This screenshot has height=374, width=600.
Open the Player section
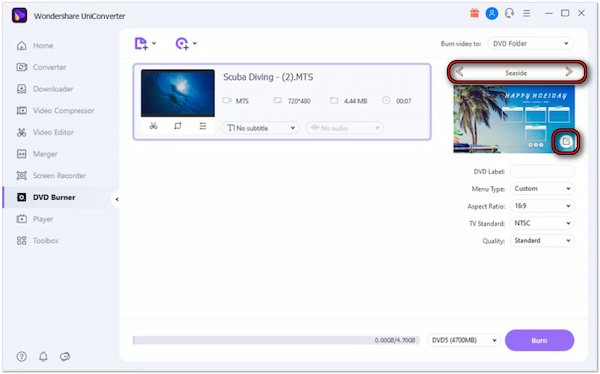[x=34, y=219]
